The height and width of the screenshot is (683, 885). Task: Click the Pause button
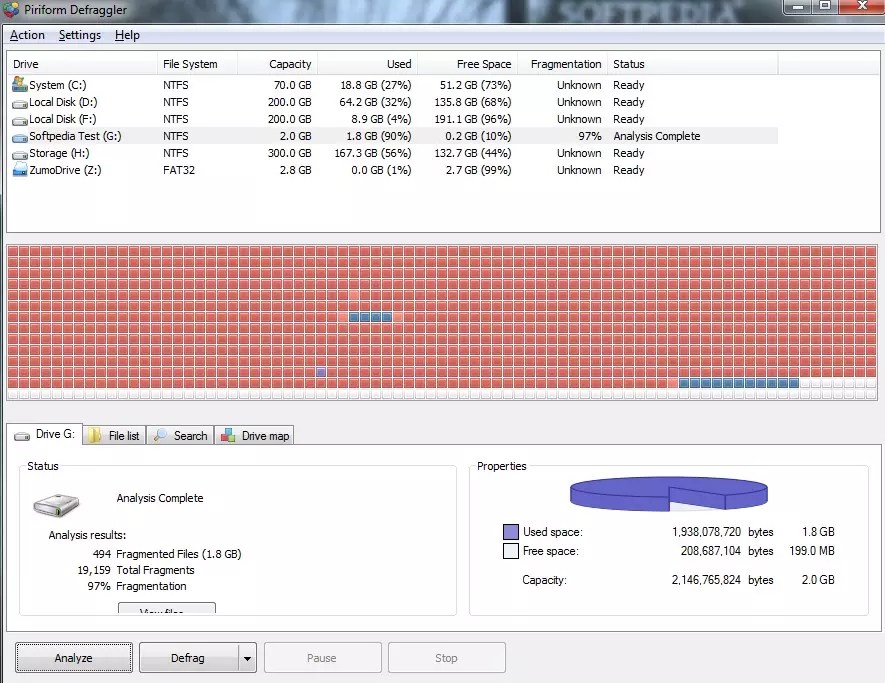pos(322,658)
